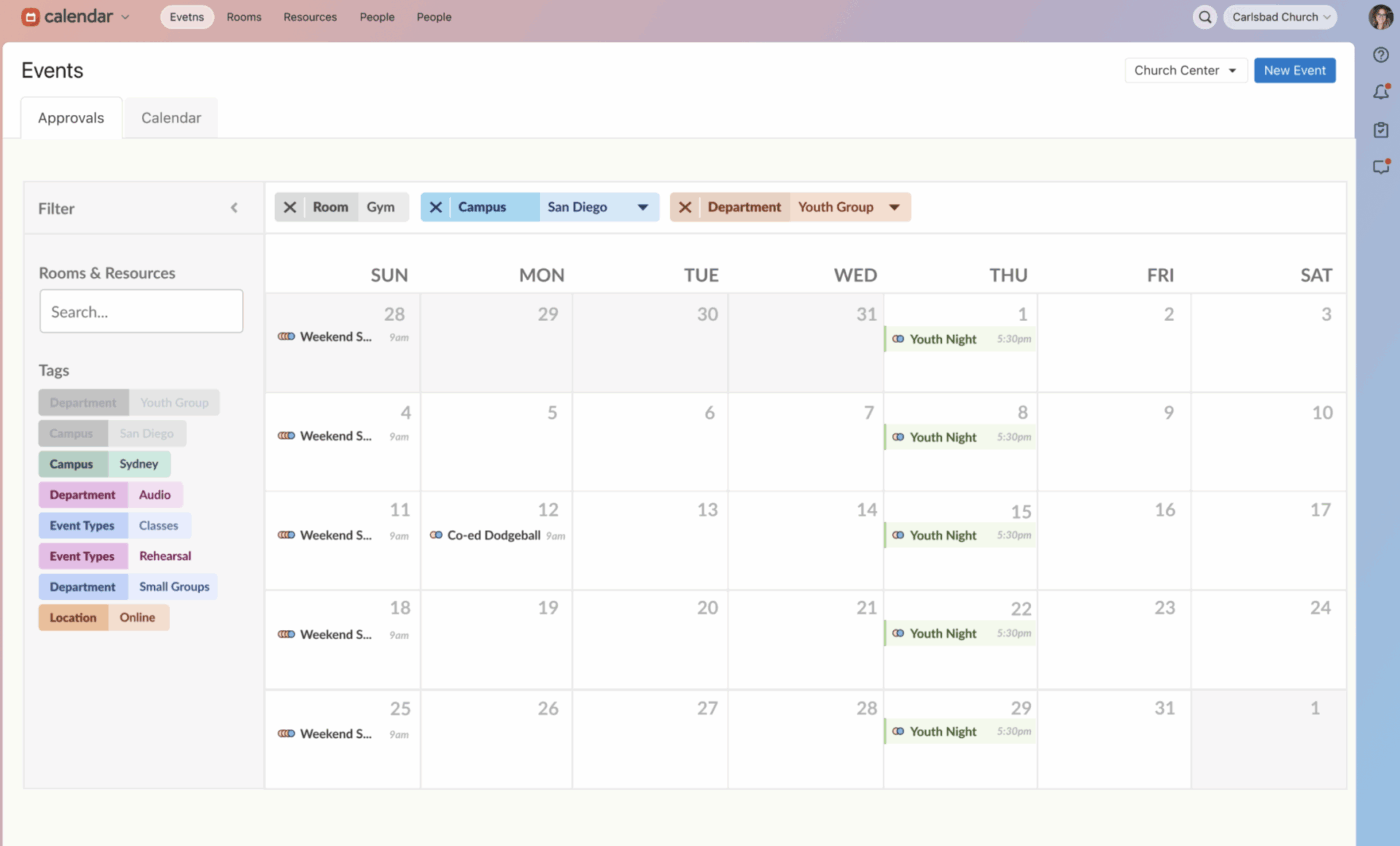Screen dimensions: 1400x846
Task: Toggle the Location Online tag
Action: (104, 618)
